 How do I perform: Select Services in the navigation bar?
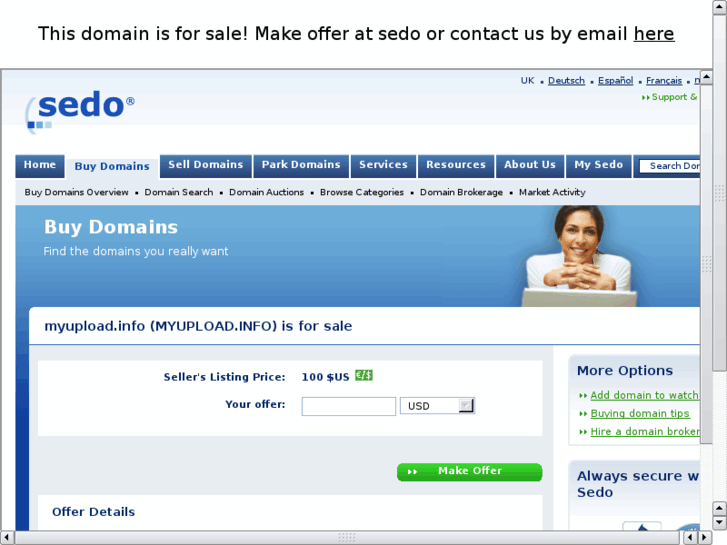click(x=383, y=166)
